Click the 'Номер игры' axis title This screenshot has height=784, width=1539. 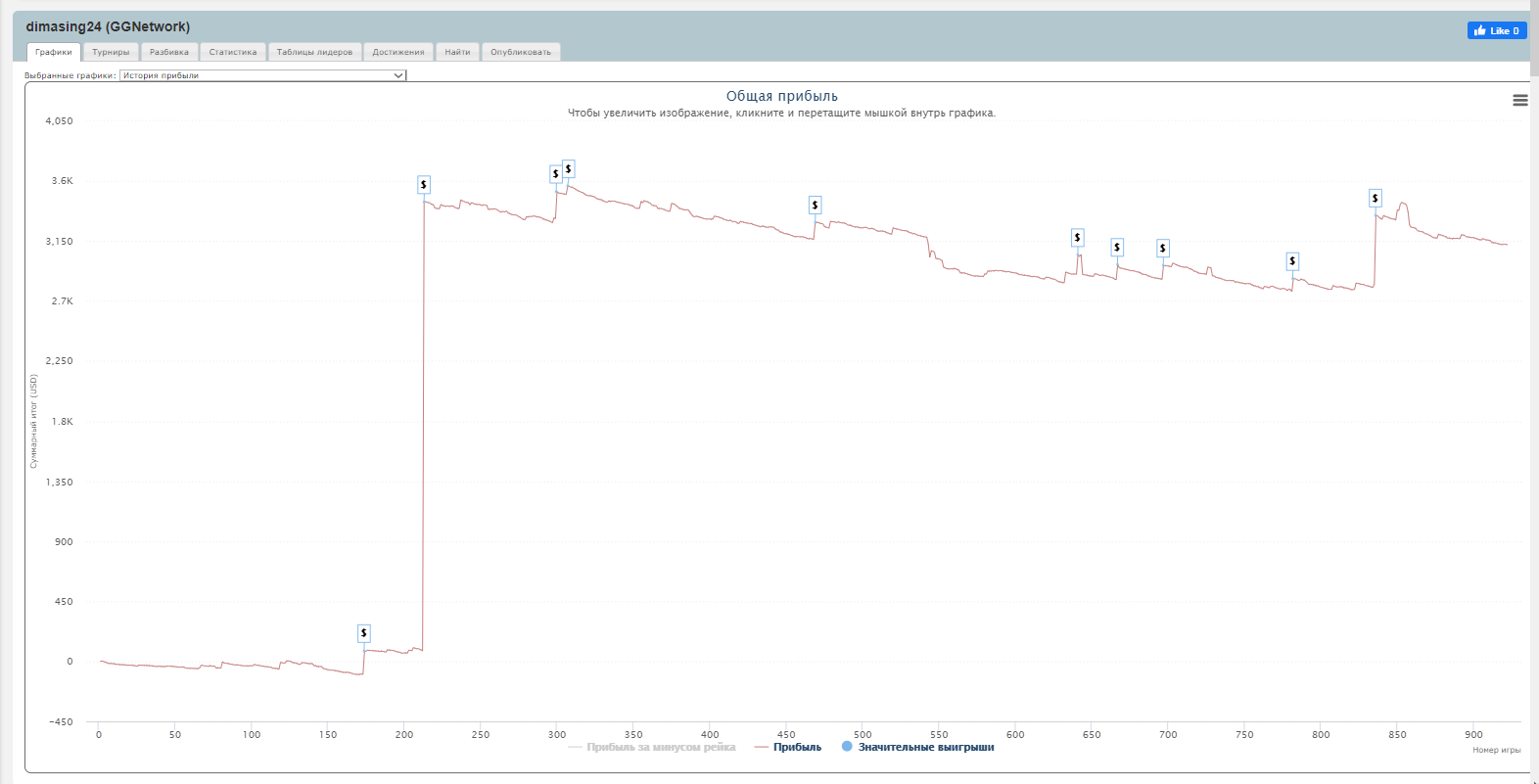point(1497,750)
